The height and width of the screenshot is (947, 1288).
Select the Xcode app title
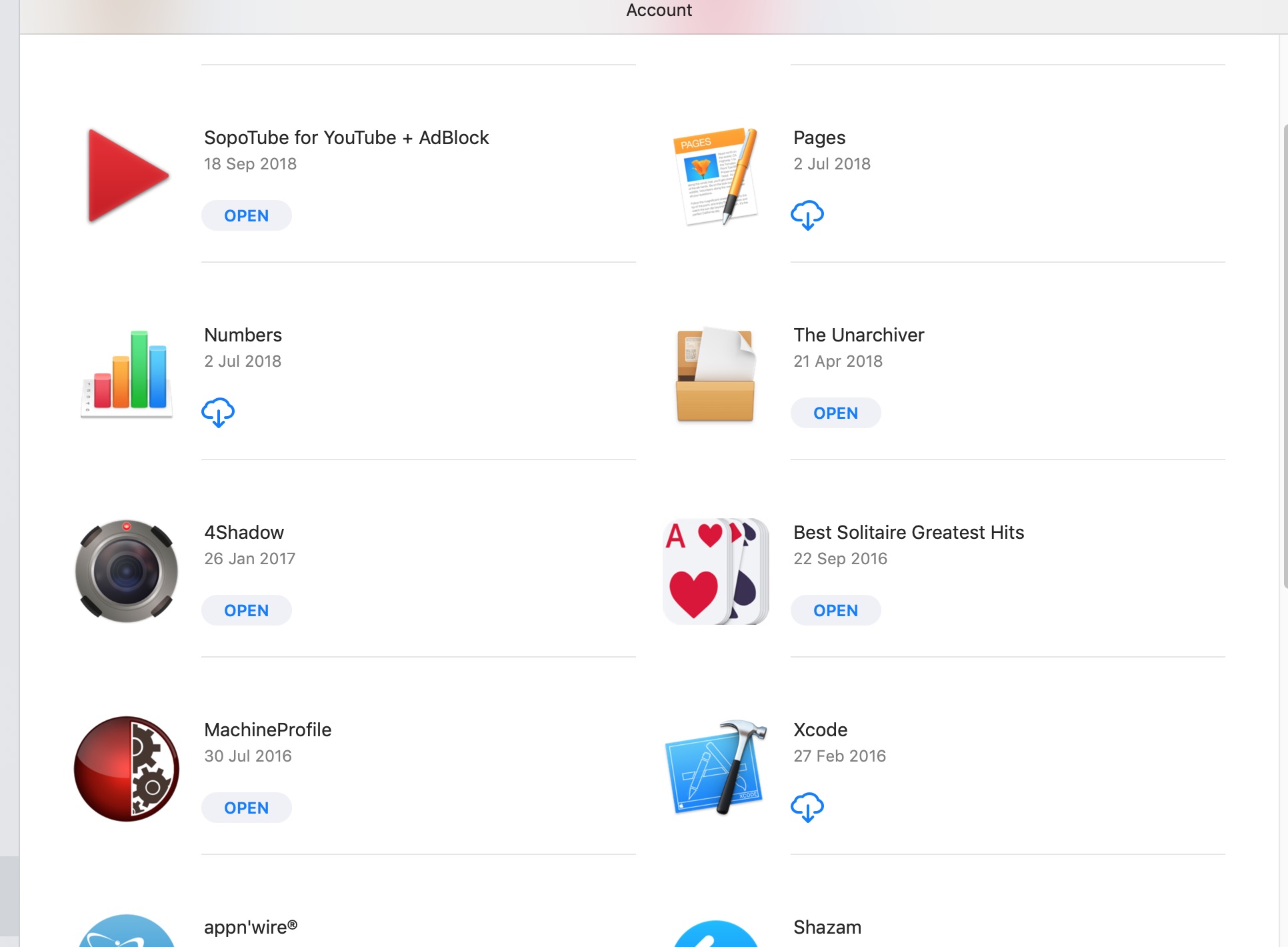tap(820, 730)
